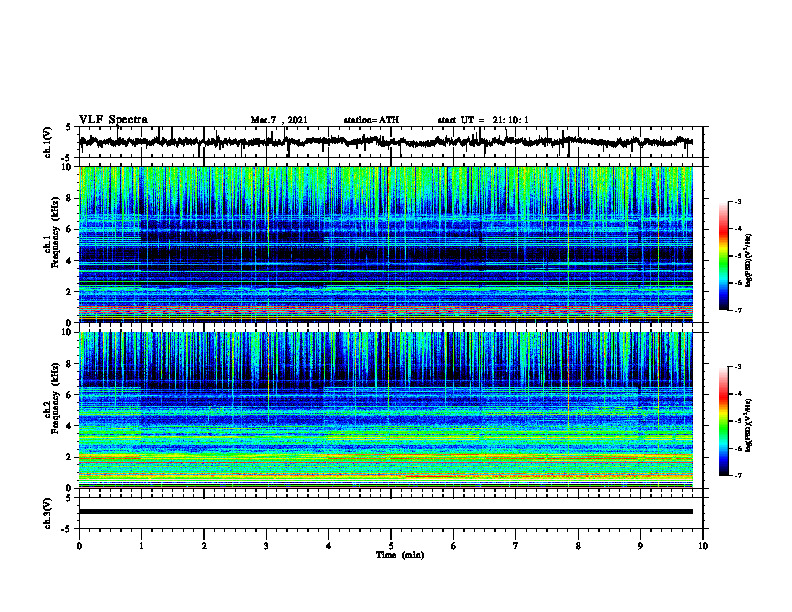Click the "Time (min)" x-axis label
Screen dimensions: 792x612
(400, 555)
